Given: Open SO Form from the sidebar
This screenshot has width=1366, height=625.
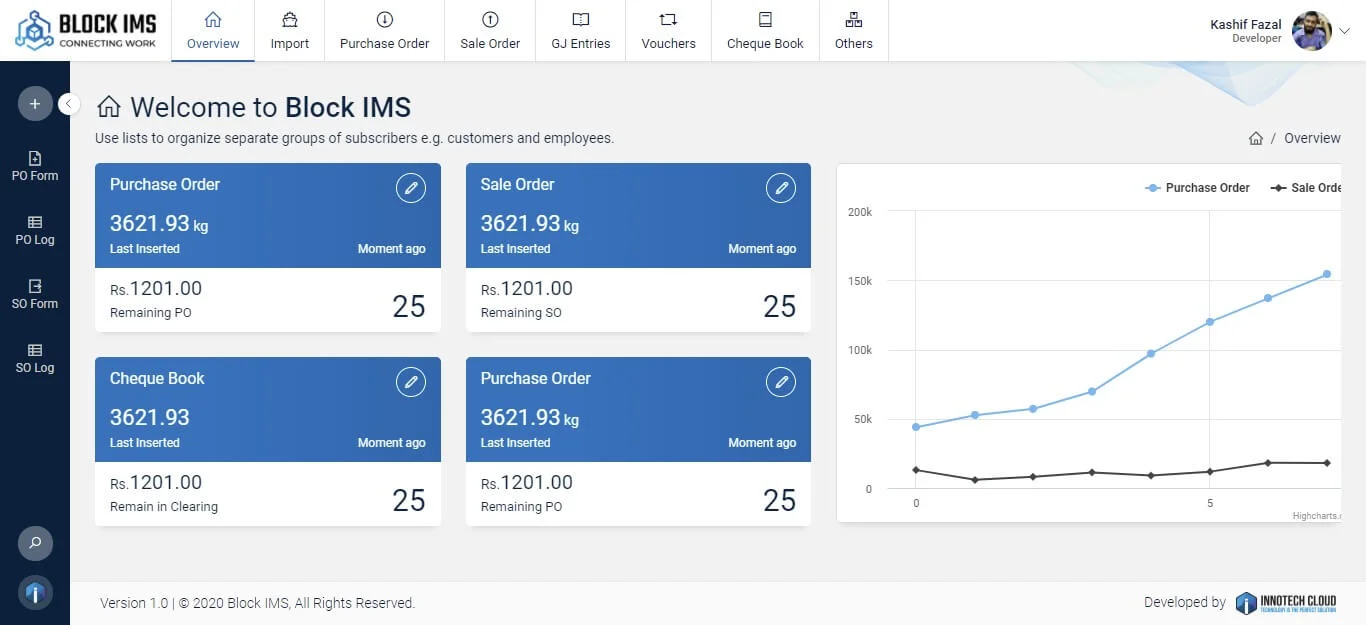Looking at the screenshot, I should click(x=35, y=294).
